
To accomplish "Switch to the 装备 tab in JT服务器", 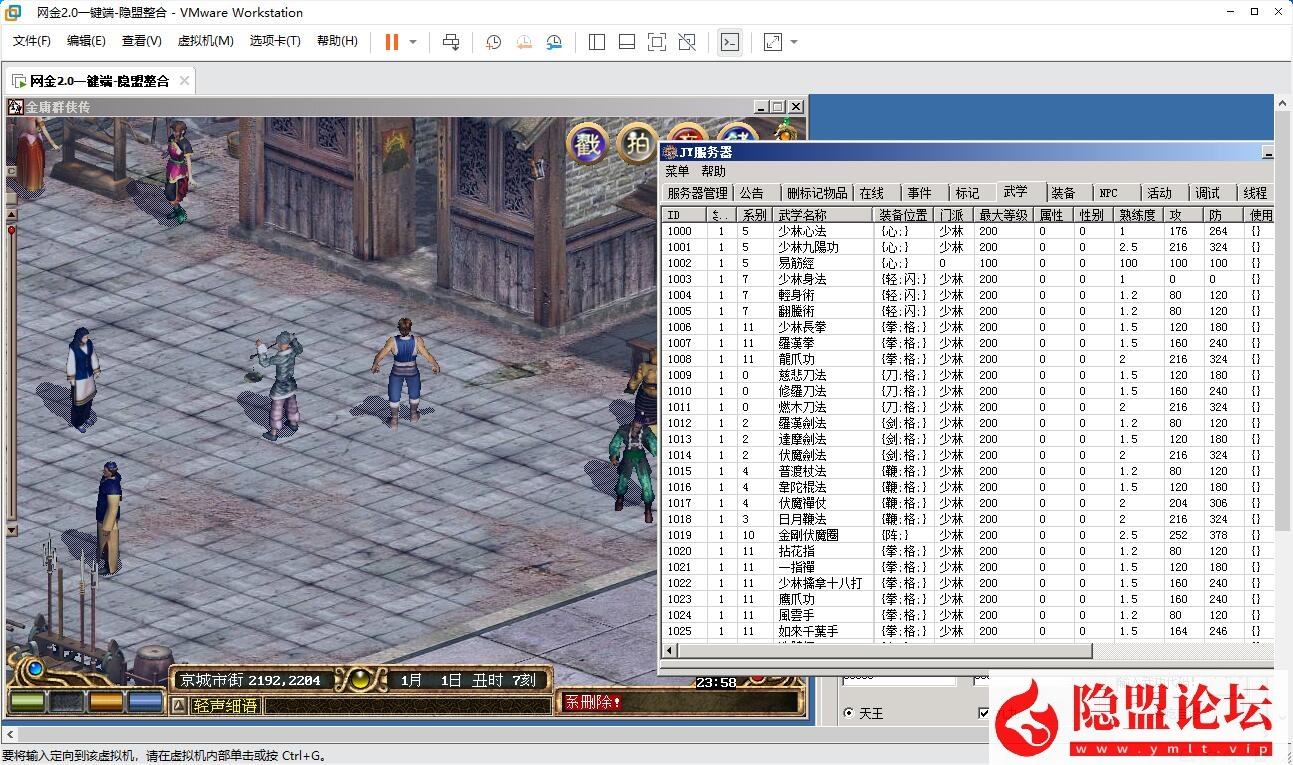I will (1066, 191).
